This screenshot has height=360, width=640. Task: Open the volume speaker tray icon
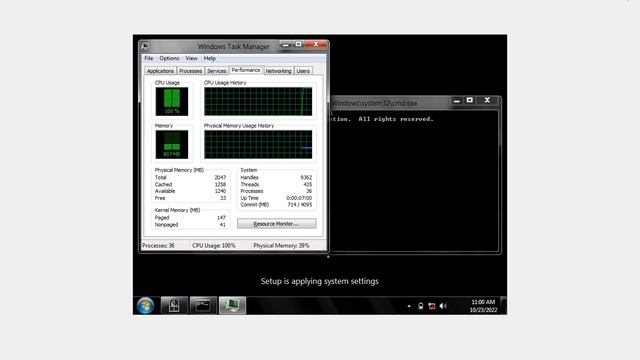pyautogui.click(x=443, y=306)
